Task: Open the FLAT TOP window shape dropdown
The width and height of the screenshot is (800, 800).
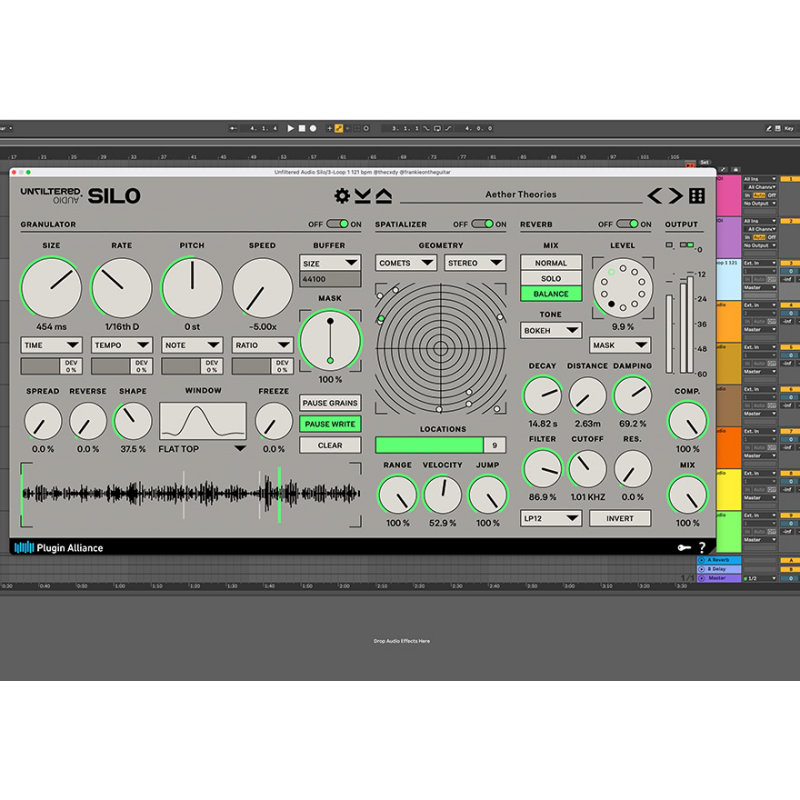Action: coord(203,449)
